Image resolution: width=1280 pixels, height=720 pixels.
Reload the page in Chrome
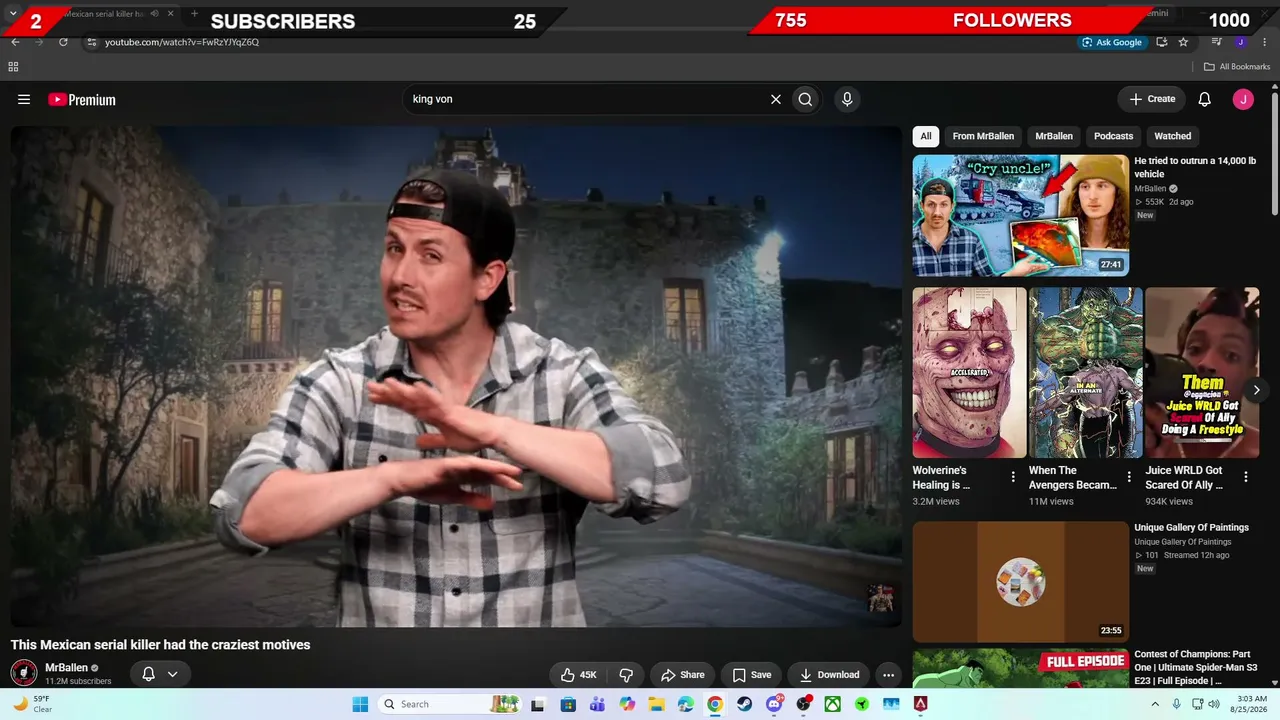point(63,42)
